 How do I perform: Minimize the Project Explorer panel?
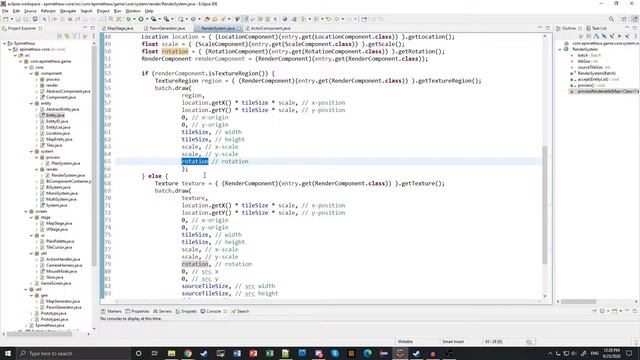point(85,28)
